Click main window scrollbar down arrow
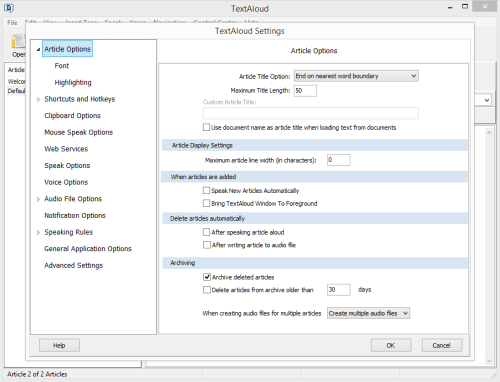This screenshot has width=500, height=382. 489,361
